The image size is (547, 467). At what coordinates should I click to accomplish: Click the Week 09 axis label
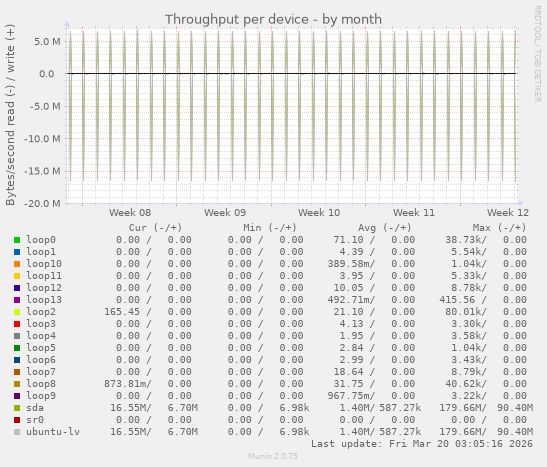[x=225, y=213]
